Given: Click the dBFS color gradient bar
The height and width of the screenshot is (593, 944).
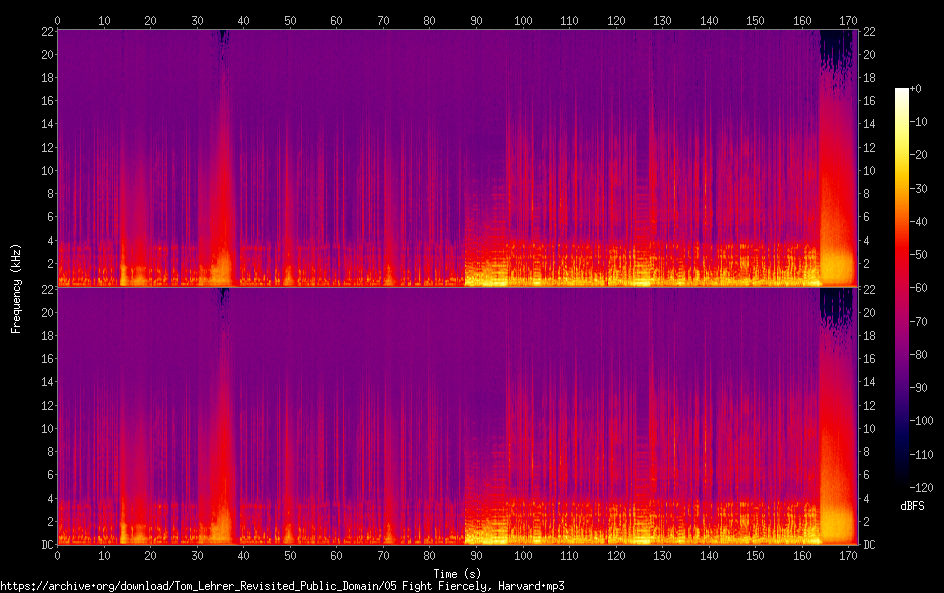Looking at the screenshot, I should coord(902,290).
